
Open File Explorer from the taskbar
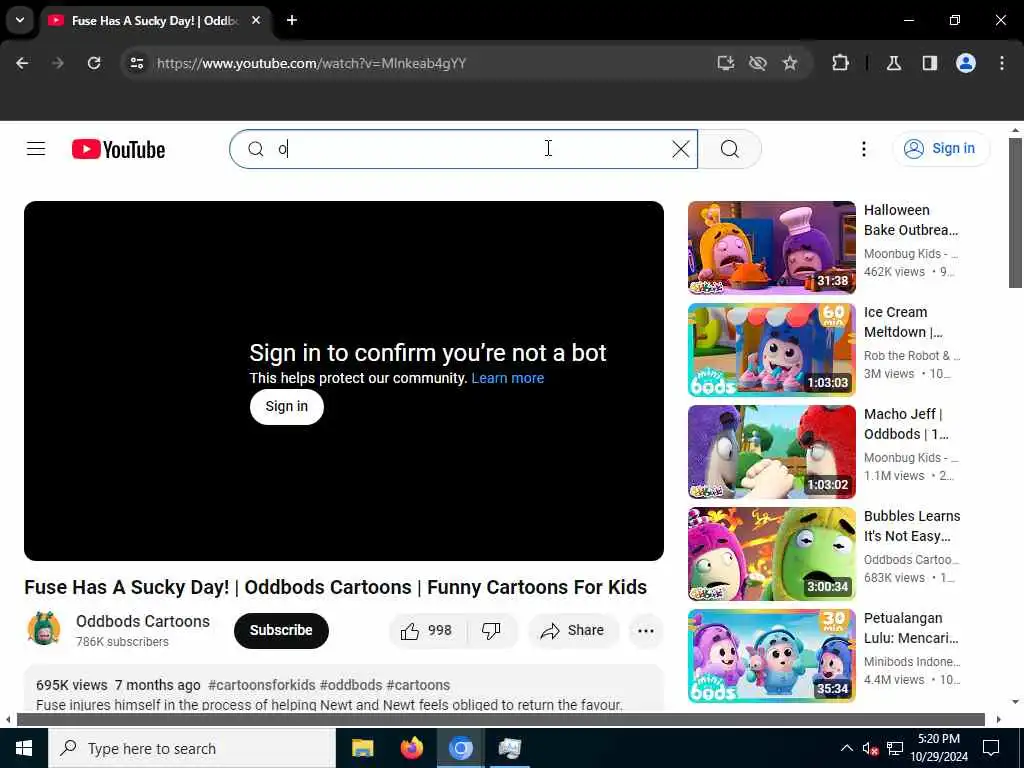tap(362, 748)
